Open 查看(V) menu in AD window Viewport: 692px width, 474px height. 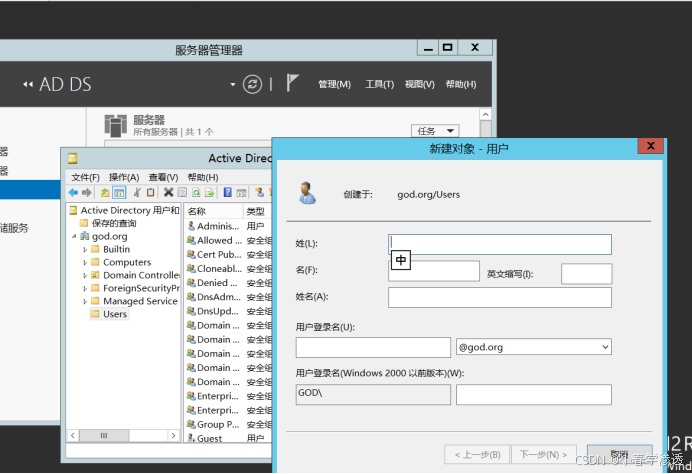tap(163, 177)
